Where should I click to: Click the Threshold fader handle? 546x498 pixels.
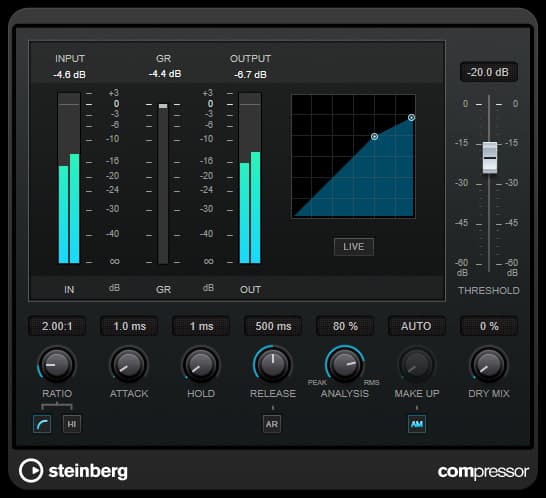(490, 158)
